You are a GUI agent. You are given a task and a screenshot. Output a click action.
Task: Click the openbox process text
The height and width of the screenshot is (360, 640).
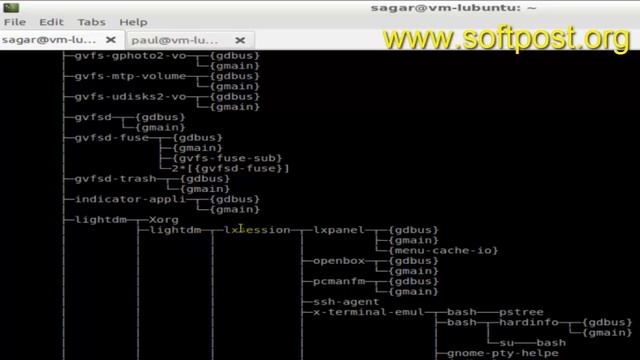tap(339, 261)
